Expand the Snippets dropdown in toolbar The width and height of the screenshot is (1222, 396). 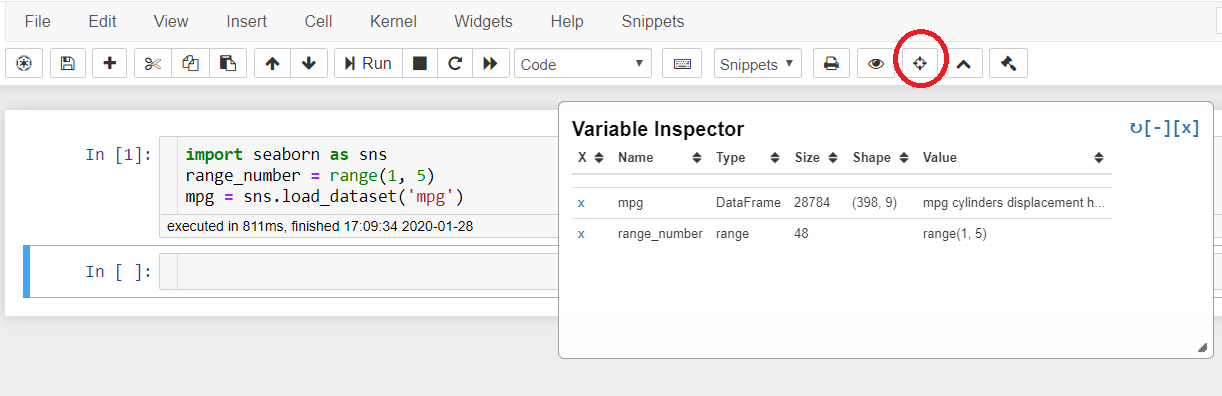(x=758, y=64)
